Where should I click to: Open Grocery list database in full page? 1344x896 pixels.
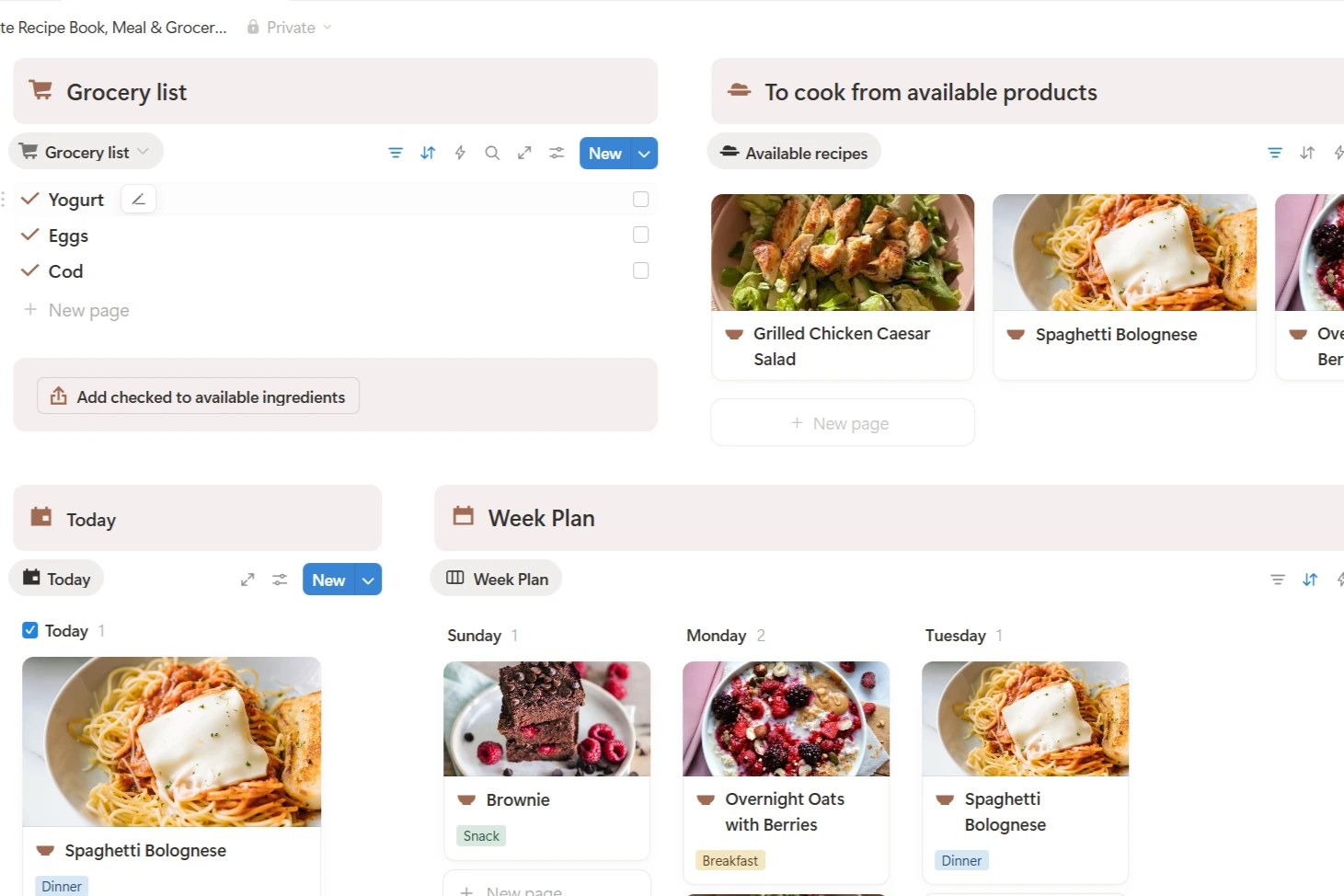pos(524,153)
